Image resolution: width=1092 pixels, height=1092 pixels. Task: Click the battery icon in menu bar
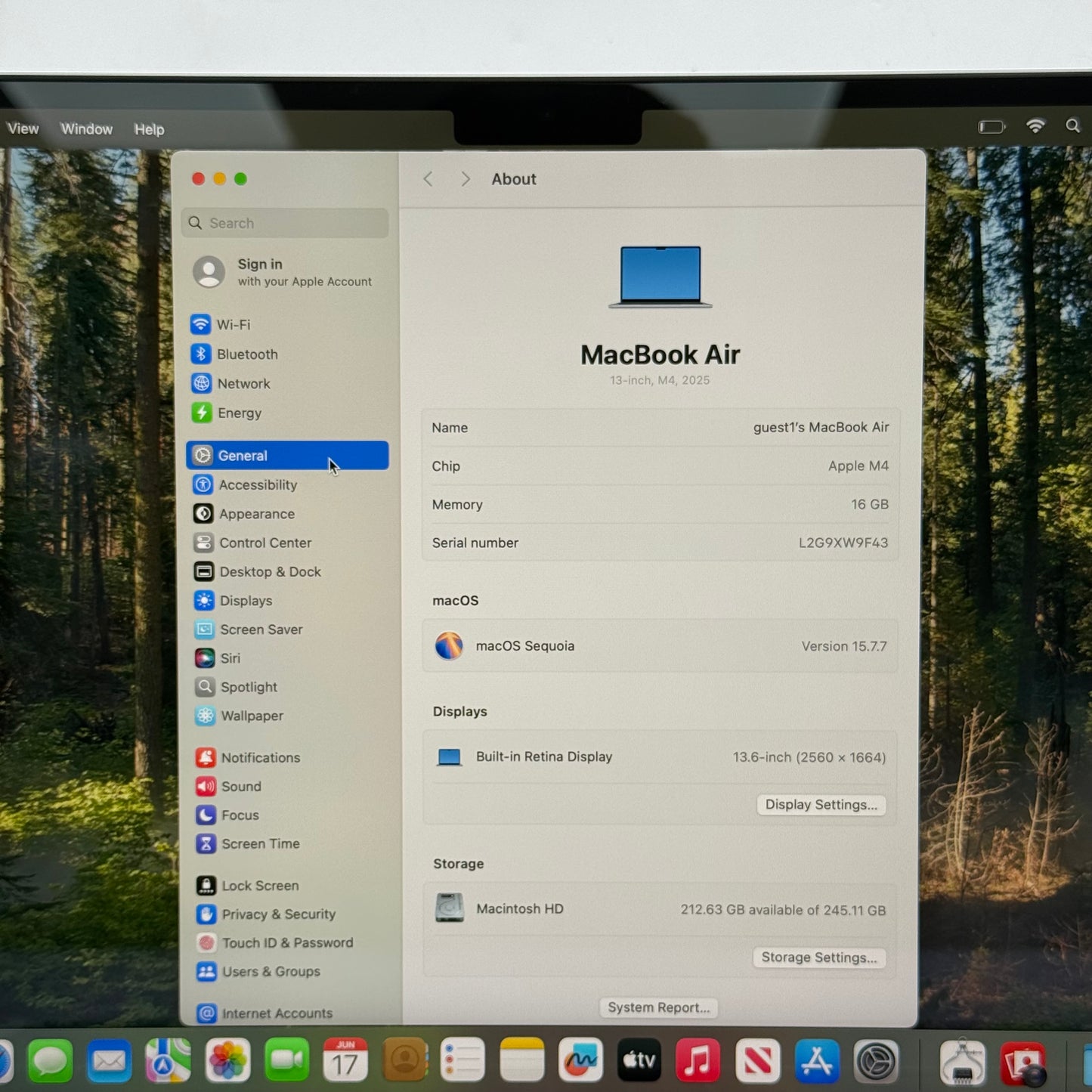coord(991,127)
